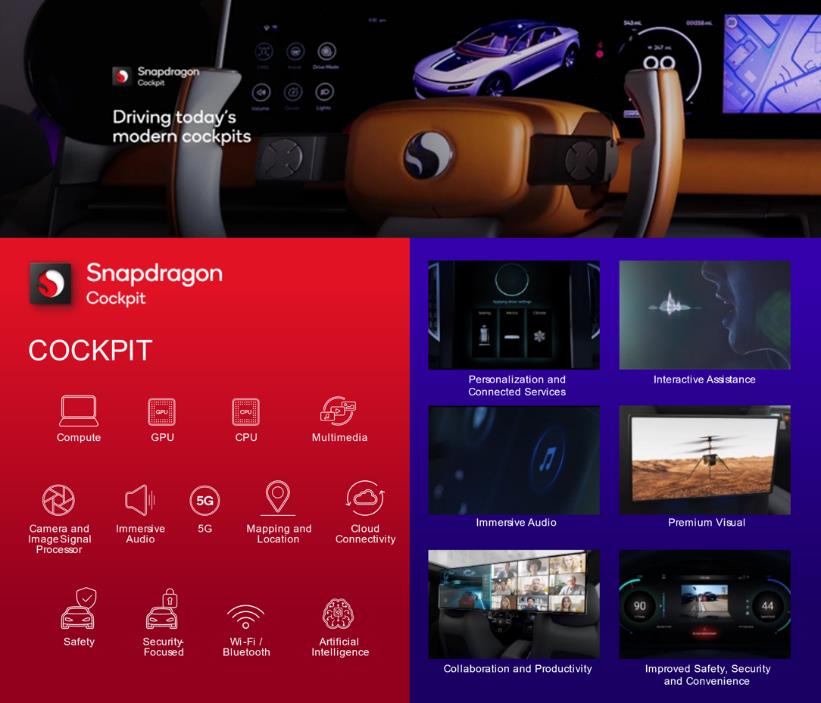Open Collaboration and Productivity video call thumbnail
This screenshot has width=821, height=703.
click(514, 604)
